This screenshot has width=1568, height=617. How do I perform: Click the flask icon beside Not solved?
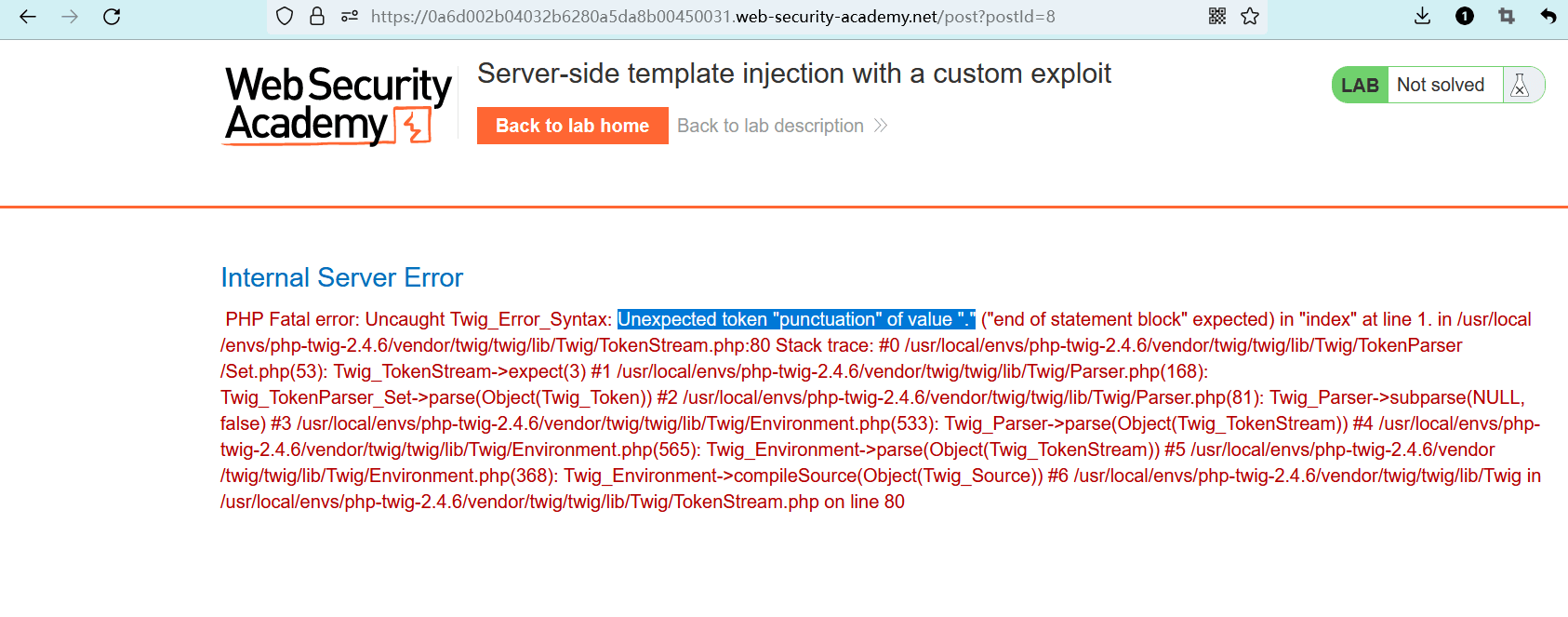1521,86
